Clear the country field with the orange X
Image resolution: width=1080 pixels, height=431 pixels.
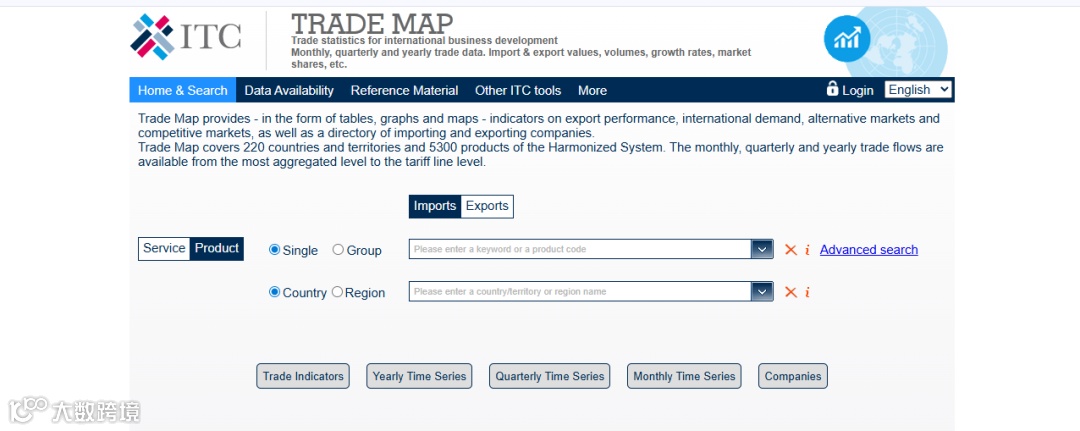pos(791,292)
